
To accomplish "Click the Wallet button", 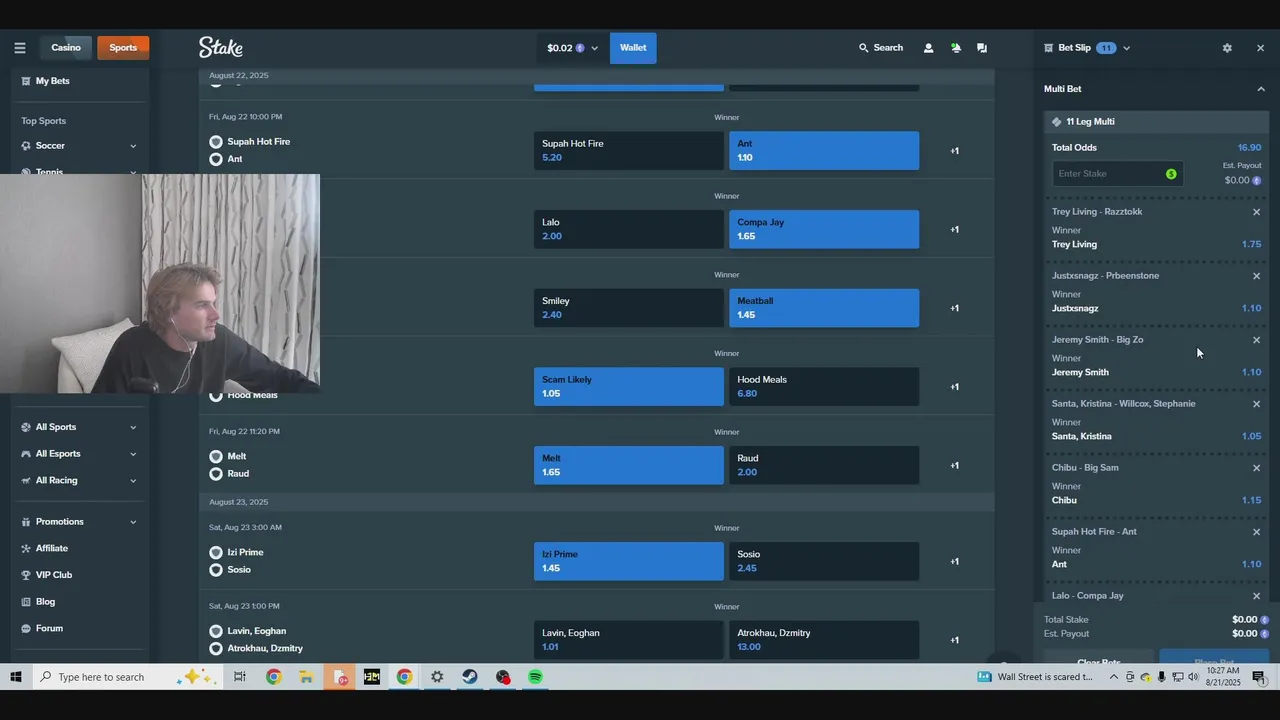I will click(x=633, y=48).
